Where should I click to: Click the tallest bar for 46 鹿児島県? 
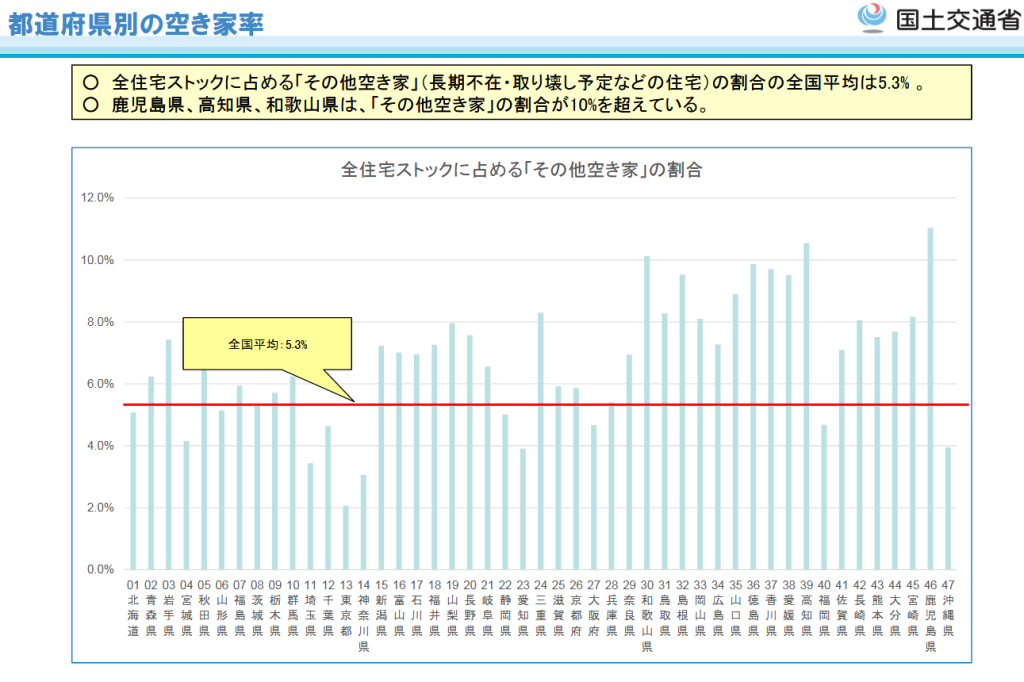click(931, 398)
